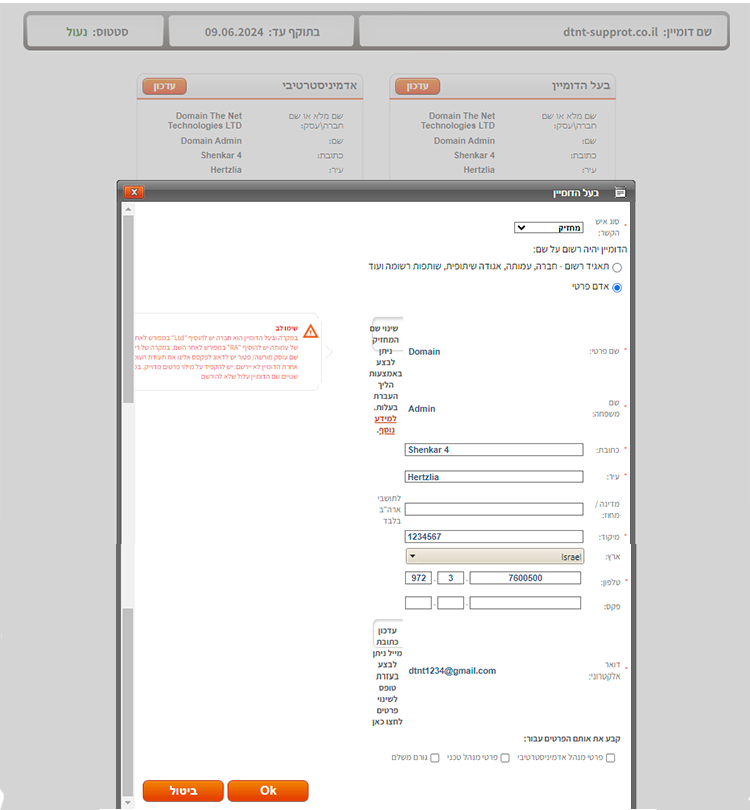Click the ביטול cancel button

(183, 790)
